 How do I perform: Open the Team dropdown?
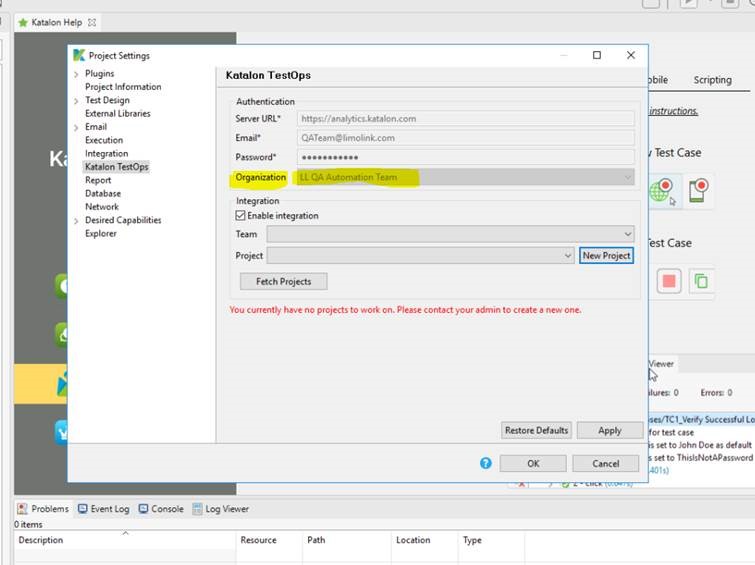(x=450, y=234)
